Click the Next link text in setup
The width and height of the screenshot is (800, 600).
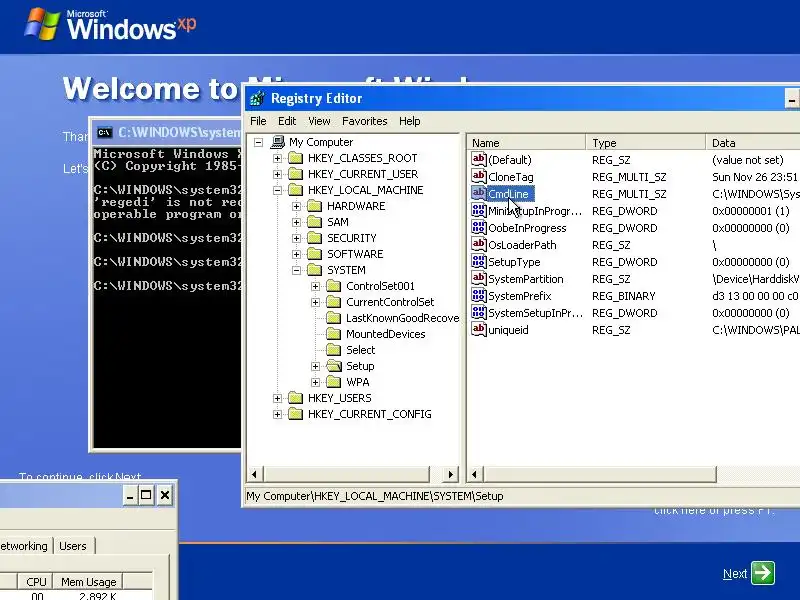click(735, 573)
